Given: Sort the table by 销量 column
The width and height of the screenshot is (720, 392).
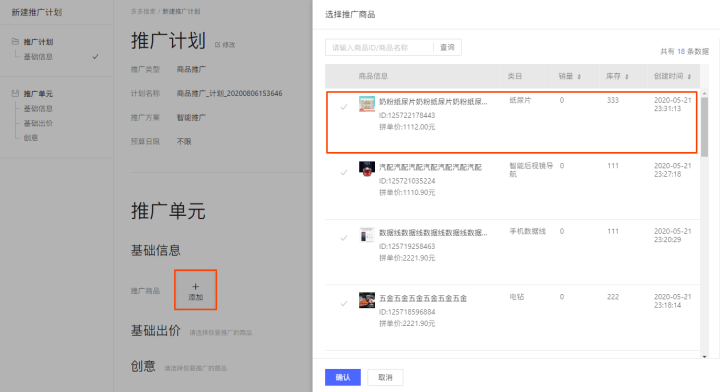Looking at the screenshot, I should (x=570, y=76).
